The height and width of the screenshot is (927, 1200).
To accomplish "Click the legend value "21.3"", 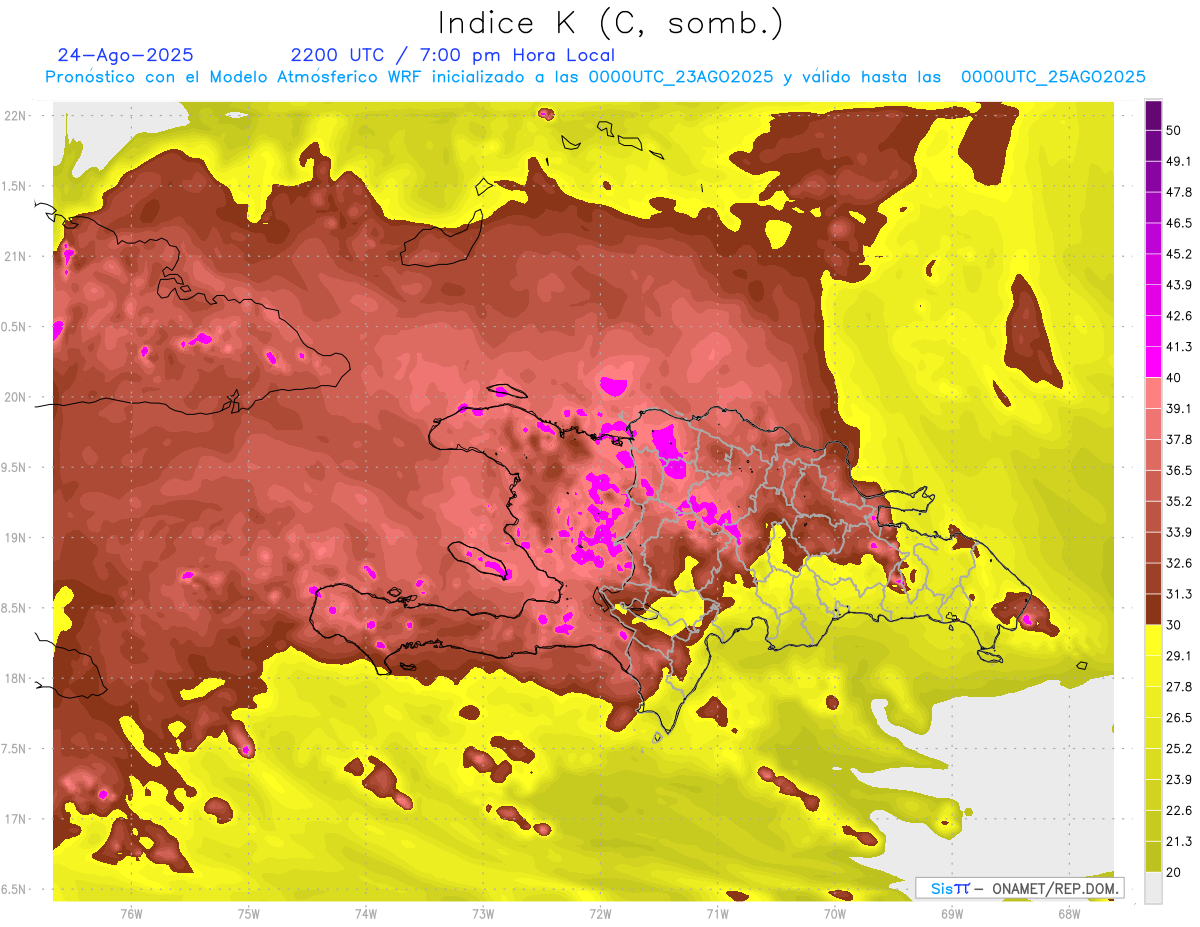I will (1179, 842).
